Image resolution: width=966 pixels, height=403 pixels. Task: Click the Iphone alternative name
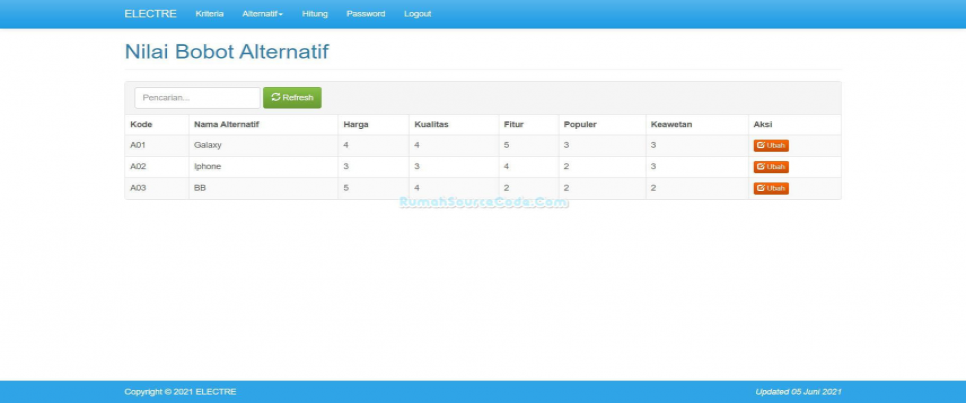pyautogui.click(x=207, y=166)
